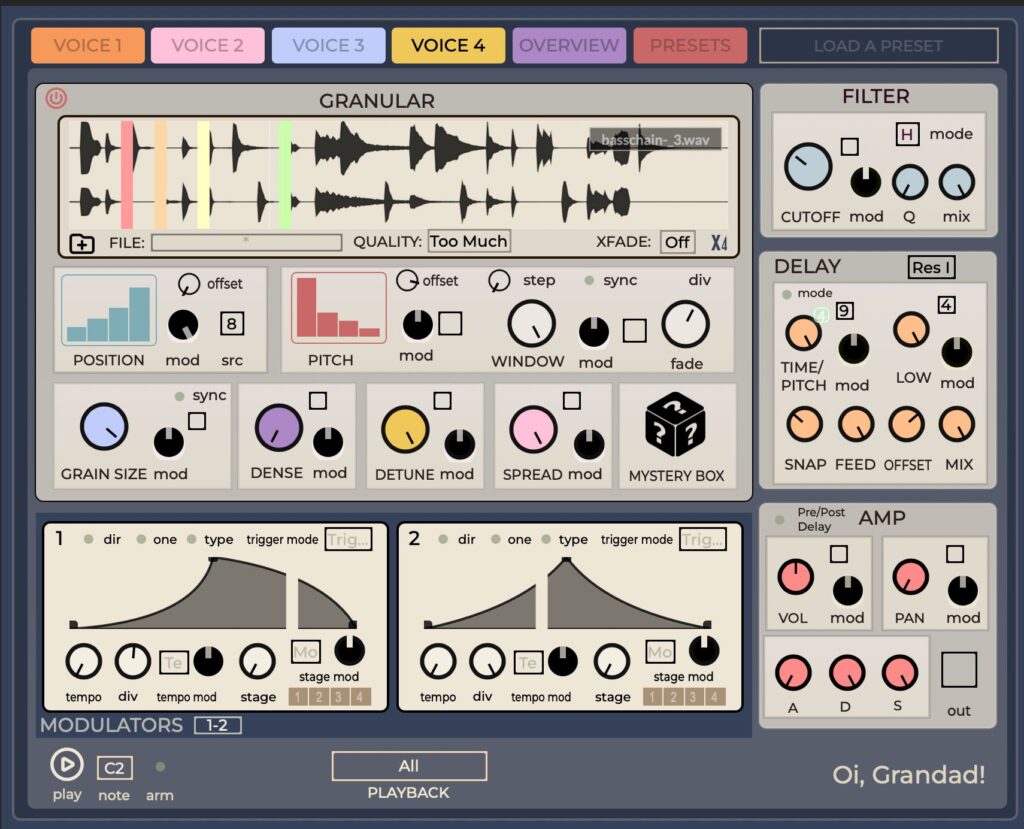Viewport: 1024px width, 829px height.
Task: Click the Granular power icon
Action: [56, 98]
